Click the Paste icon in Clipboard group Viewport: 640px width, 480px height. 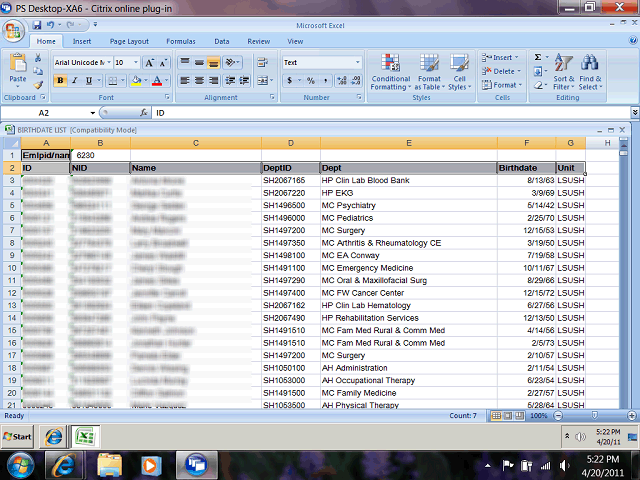tap(18, 67)
